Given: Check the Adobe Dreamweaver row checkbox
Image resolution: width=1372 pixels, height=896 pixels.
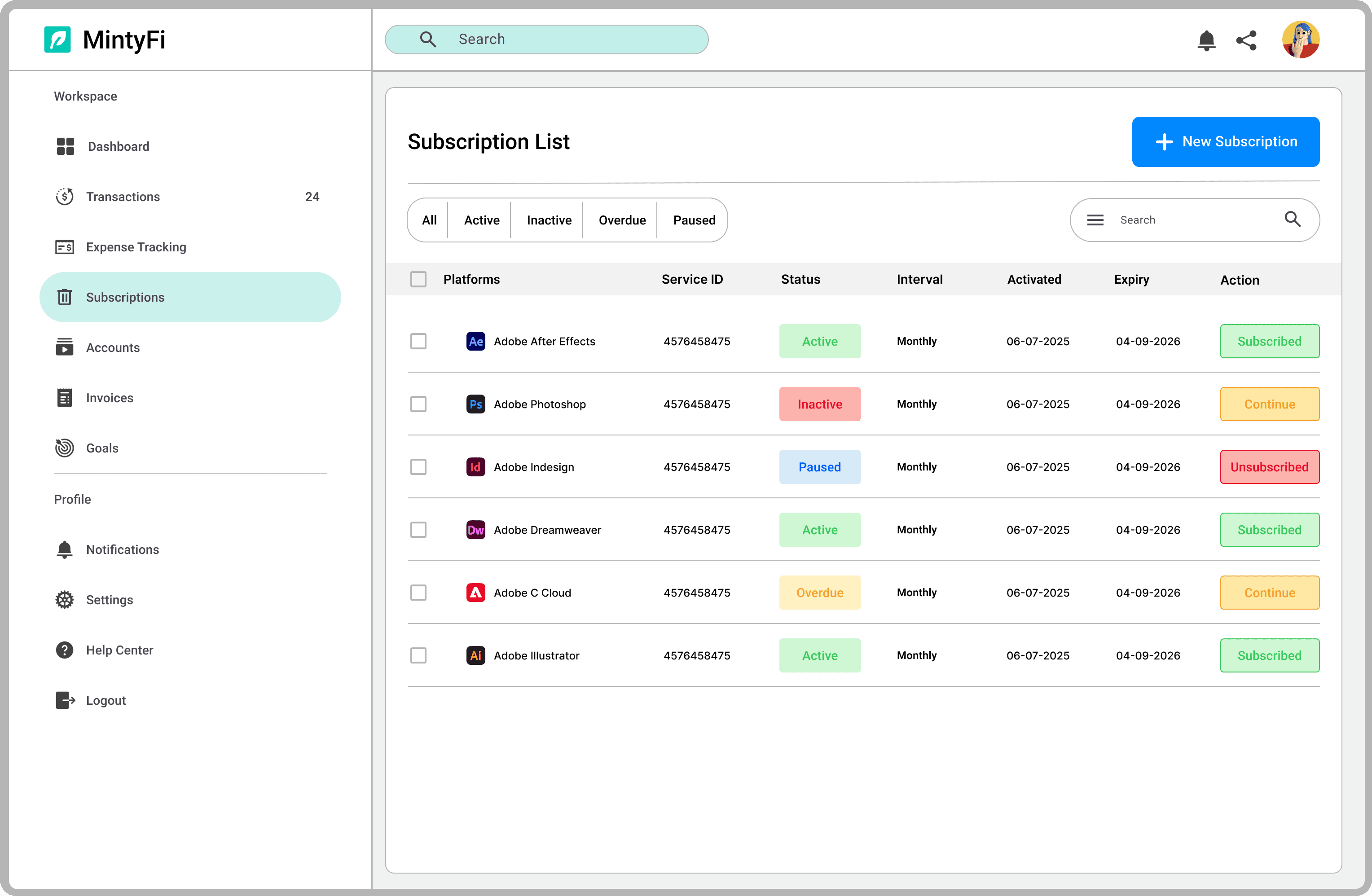Looking at the screenshot, I should click(x=418, y=530).
